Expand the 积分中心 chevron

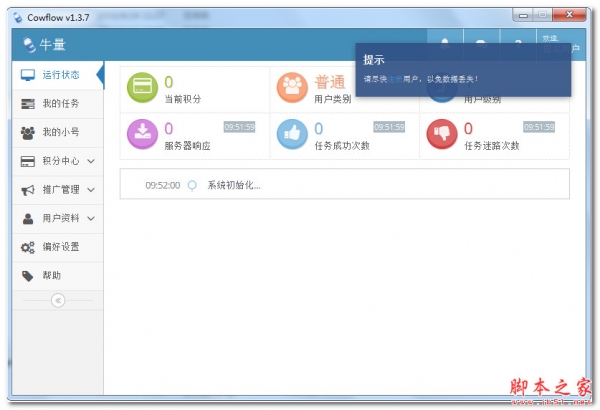click(x=91, y=161)
